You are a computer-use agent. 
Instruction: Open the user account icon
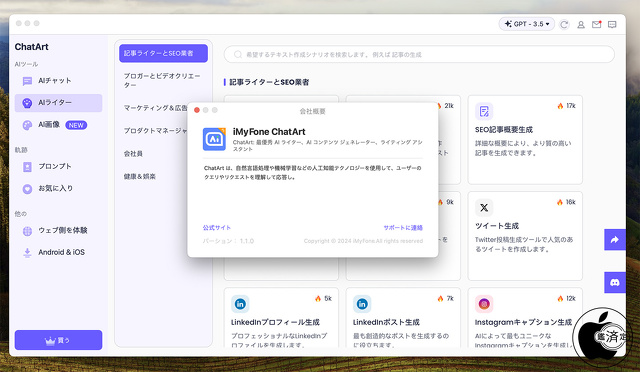[x=580, y=25]
